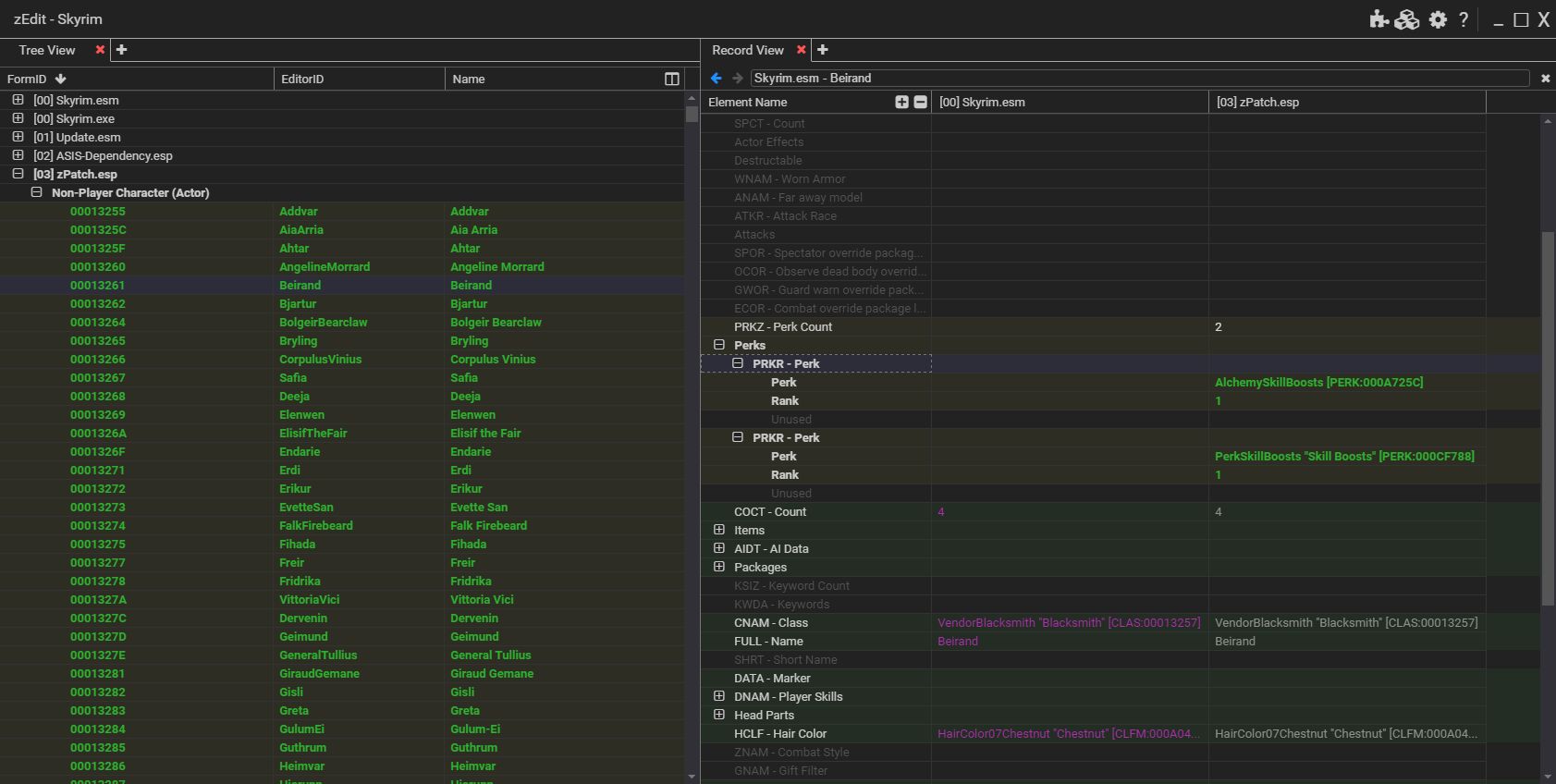Select the GeneralTullius record row
The width and height of the screenshot is (1556, 784).
[318, 655]
